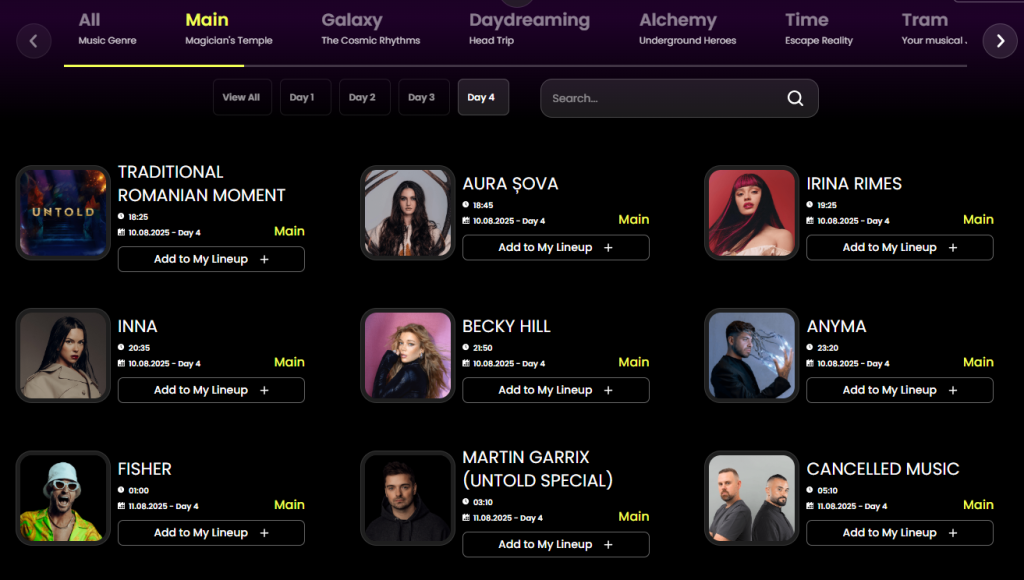Image resolution: width=1024 pixels, height=580 pixels.
Task: Click the AURA ȘOVA artist name
Action: pyautogui.click(x=510, y=184)
